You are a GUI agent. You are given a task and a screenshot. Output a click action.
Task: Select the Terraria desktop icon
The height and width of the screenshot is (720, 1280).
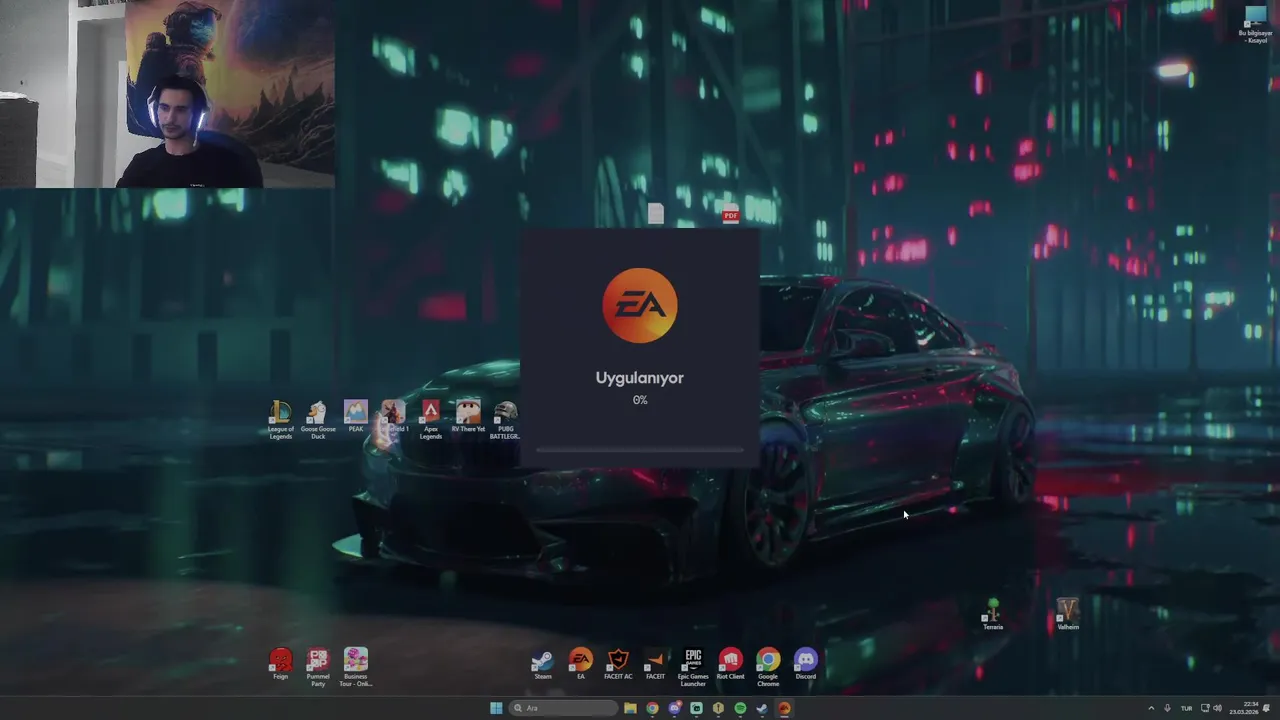coord(992,614)
